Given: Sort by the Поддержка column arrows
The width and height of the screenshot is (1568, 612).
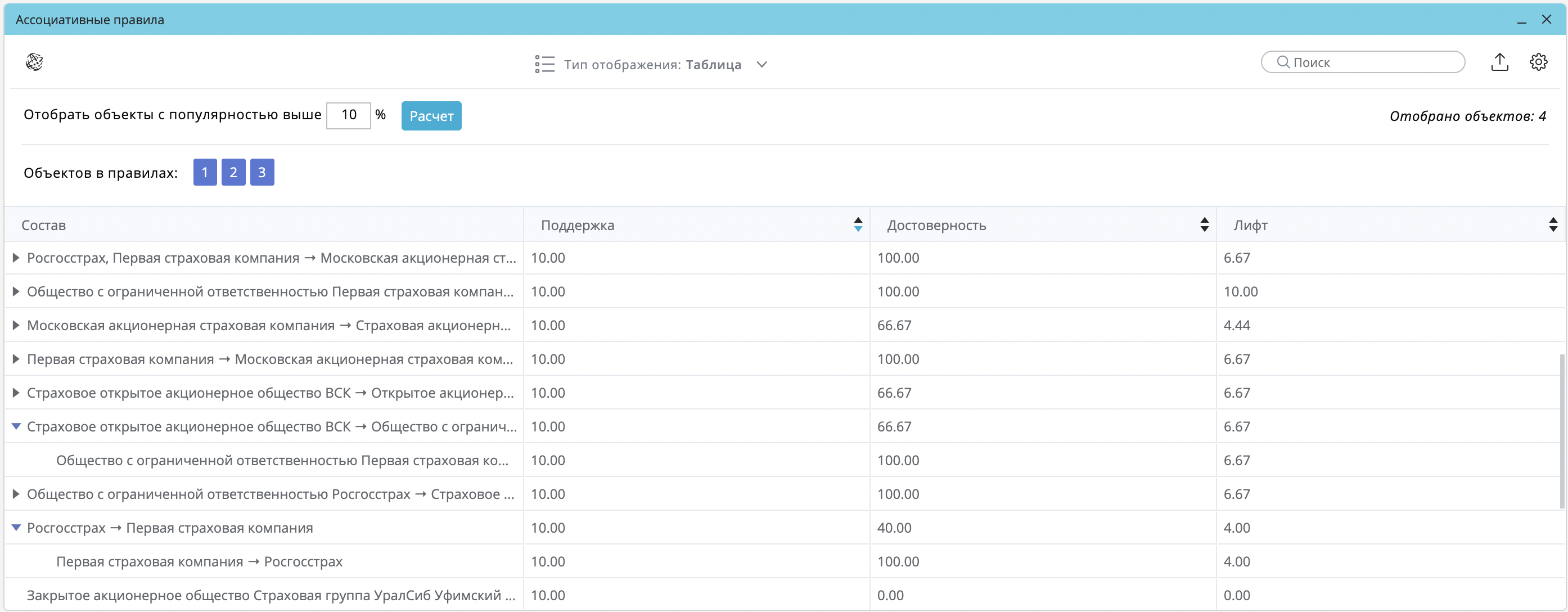Looking at the screenshot, I should point(858,224).
